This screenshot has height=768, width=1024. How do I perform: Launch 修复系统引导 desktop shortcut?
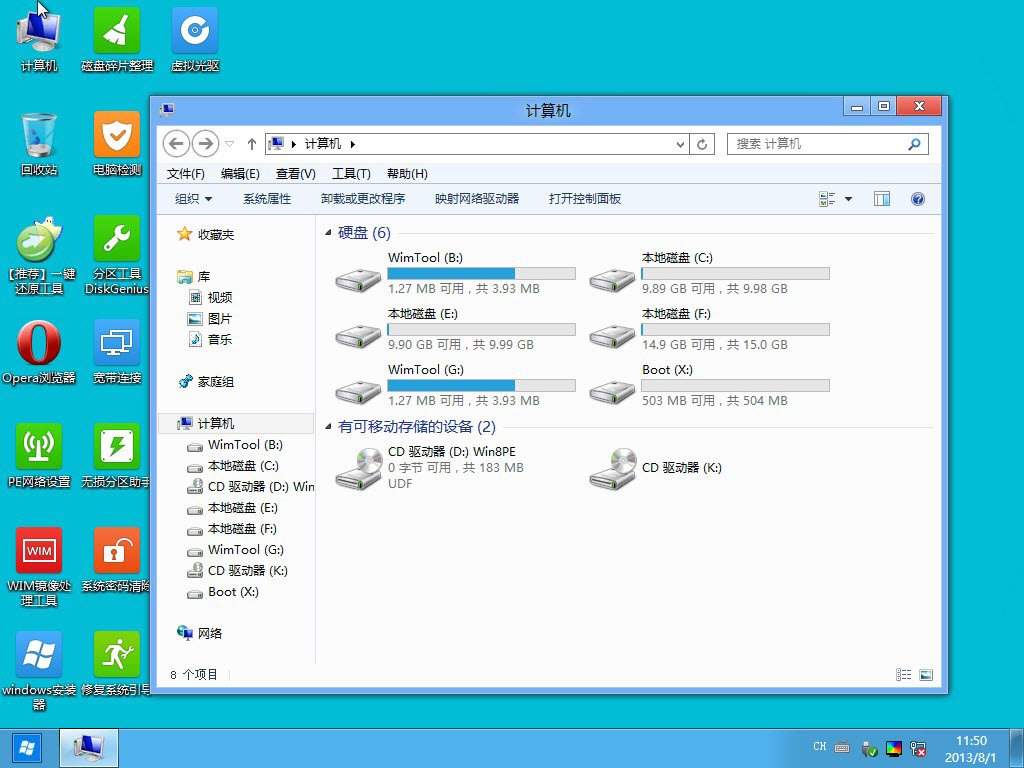tap(117, 664)
